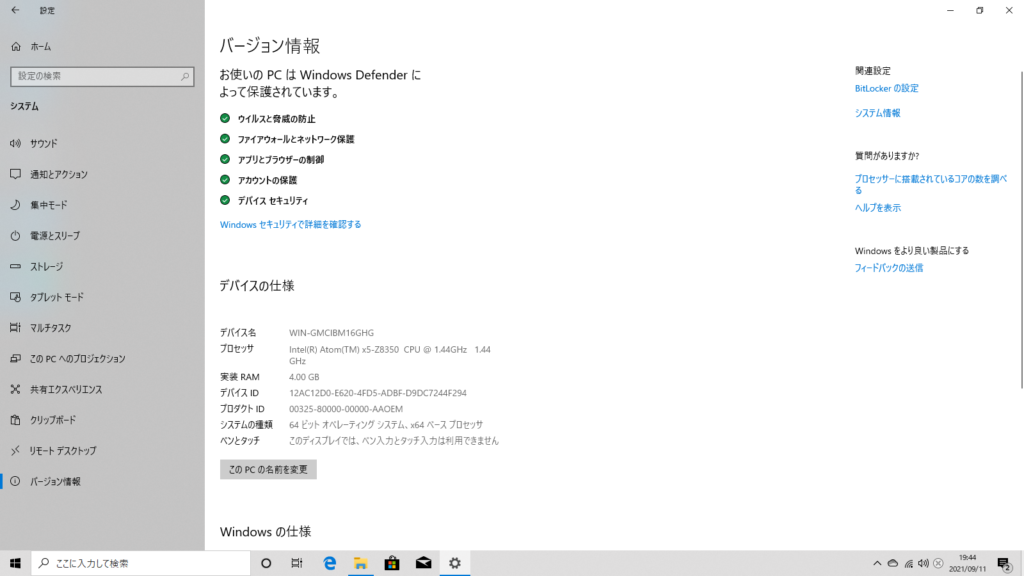This screenshot has width=1024, height=576.
Task: Open ストレージ settings page
Action: coord(46,267)
